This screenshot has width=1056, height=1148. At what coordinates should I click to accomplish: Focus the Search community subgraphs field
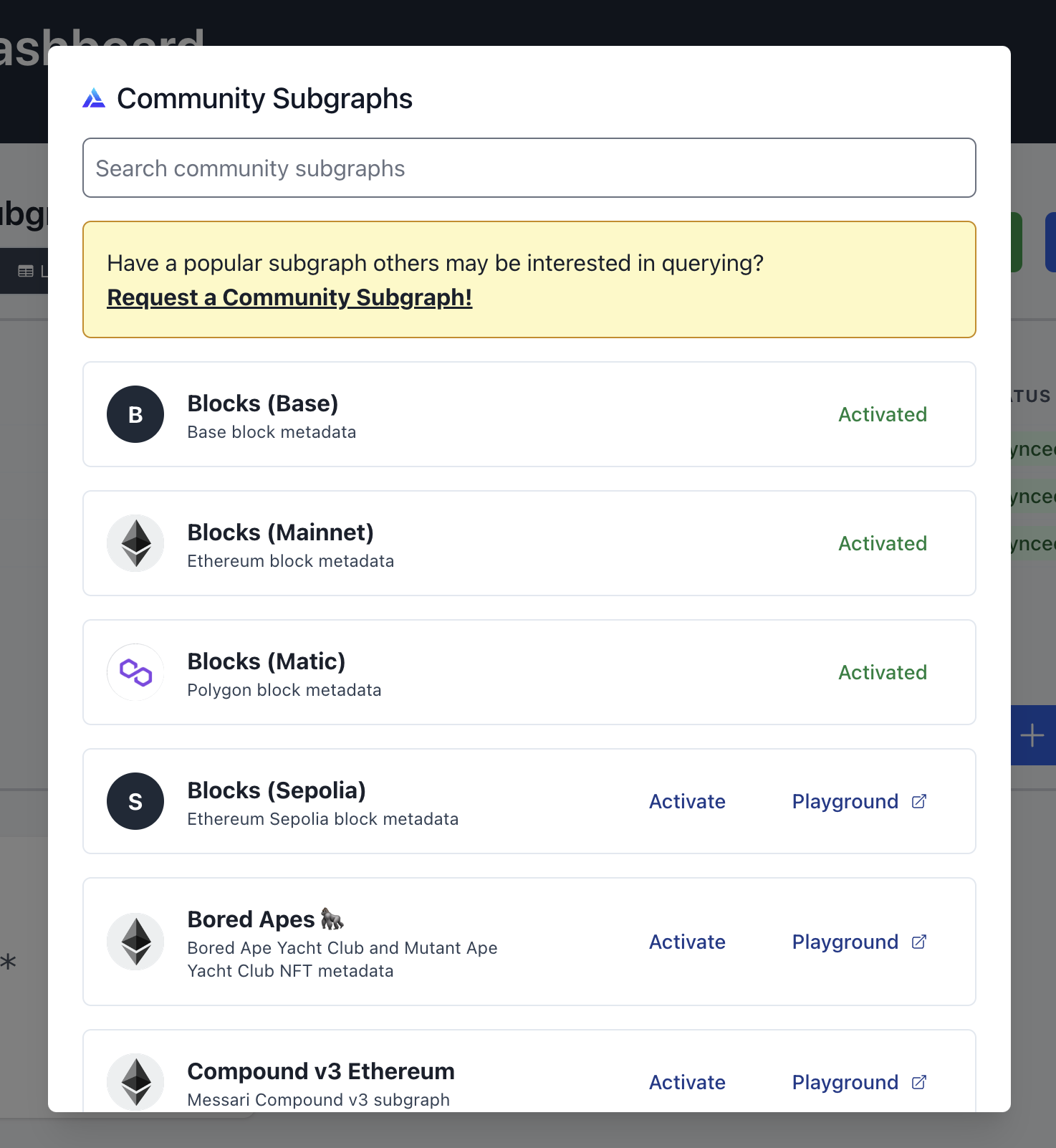pos(529,168)
